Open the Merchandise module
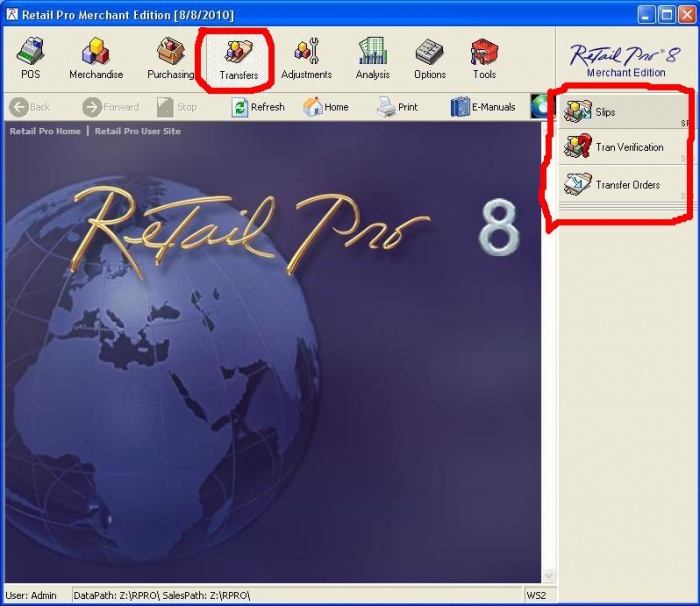700x606 pixels. coord(96,59)
